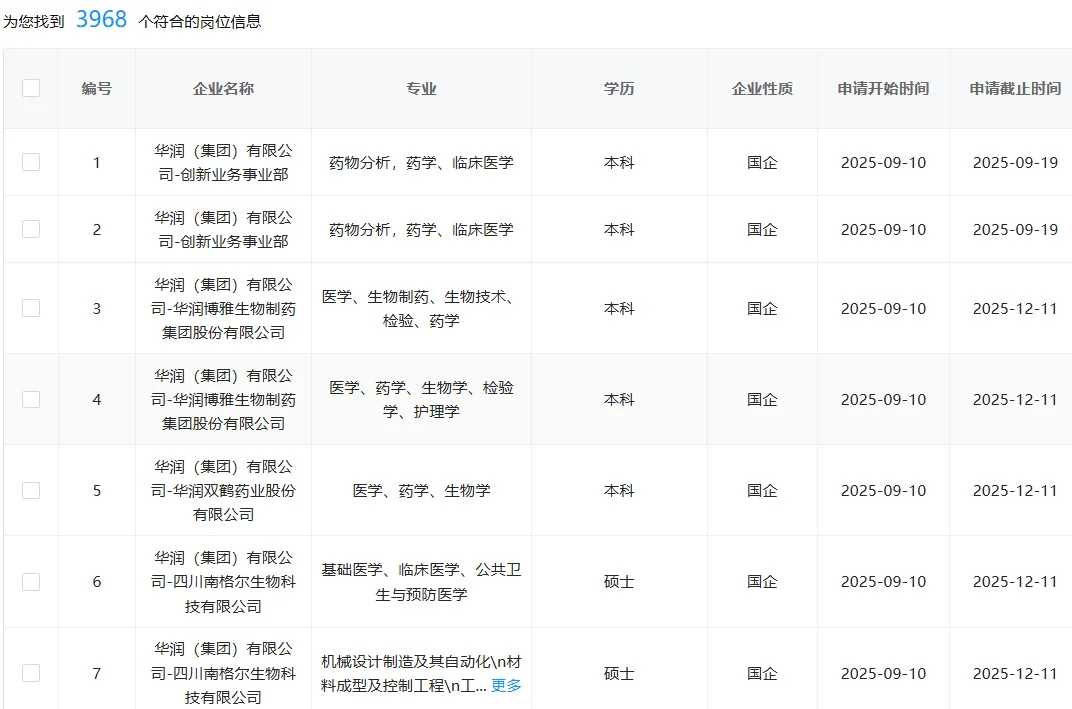Check the box for row number 2
This screenshot has height=709, width=1072.
pyautogui.click(x=31, y=229)
